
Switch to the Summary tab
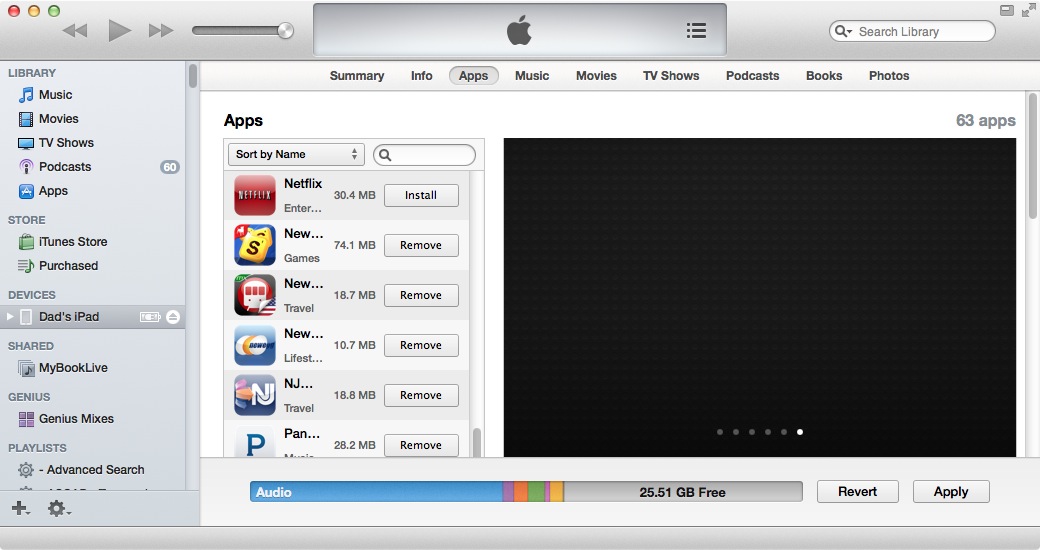[357, 76]
